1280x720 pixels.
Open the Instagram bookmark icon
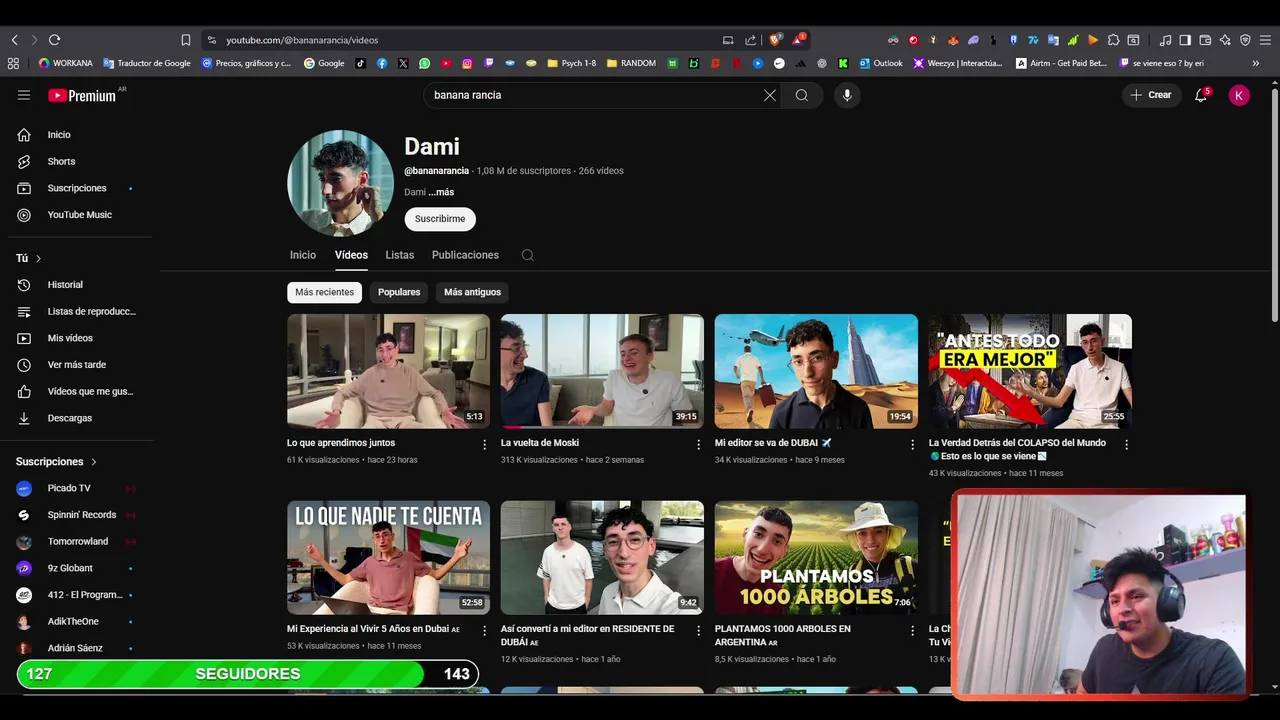[x=467, y=63]
